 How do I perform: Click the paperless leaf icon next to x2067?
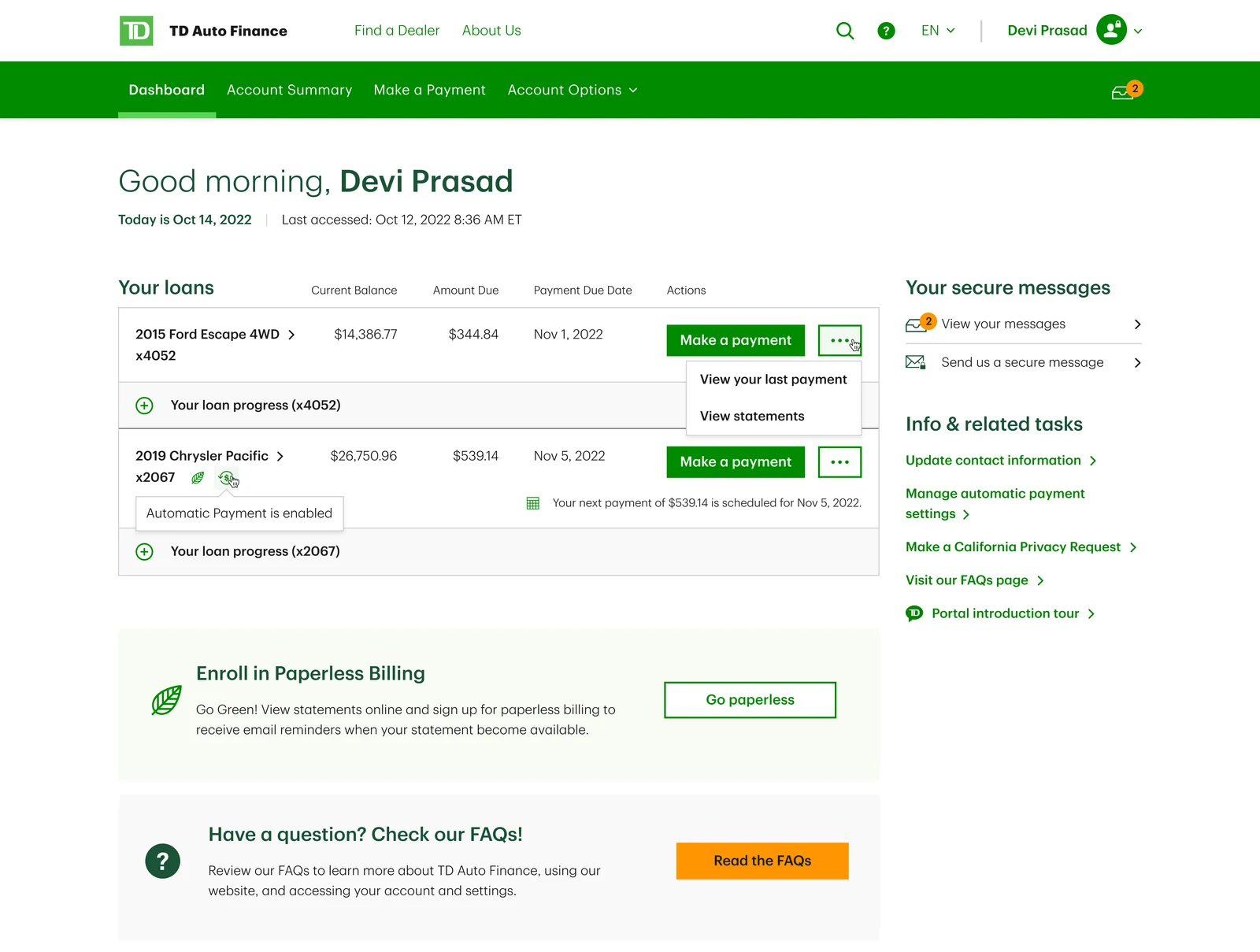[198, 478]
